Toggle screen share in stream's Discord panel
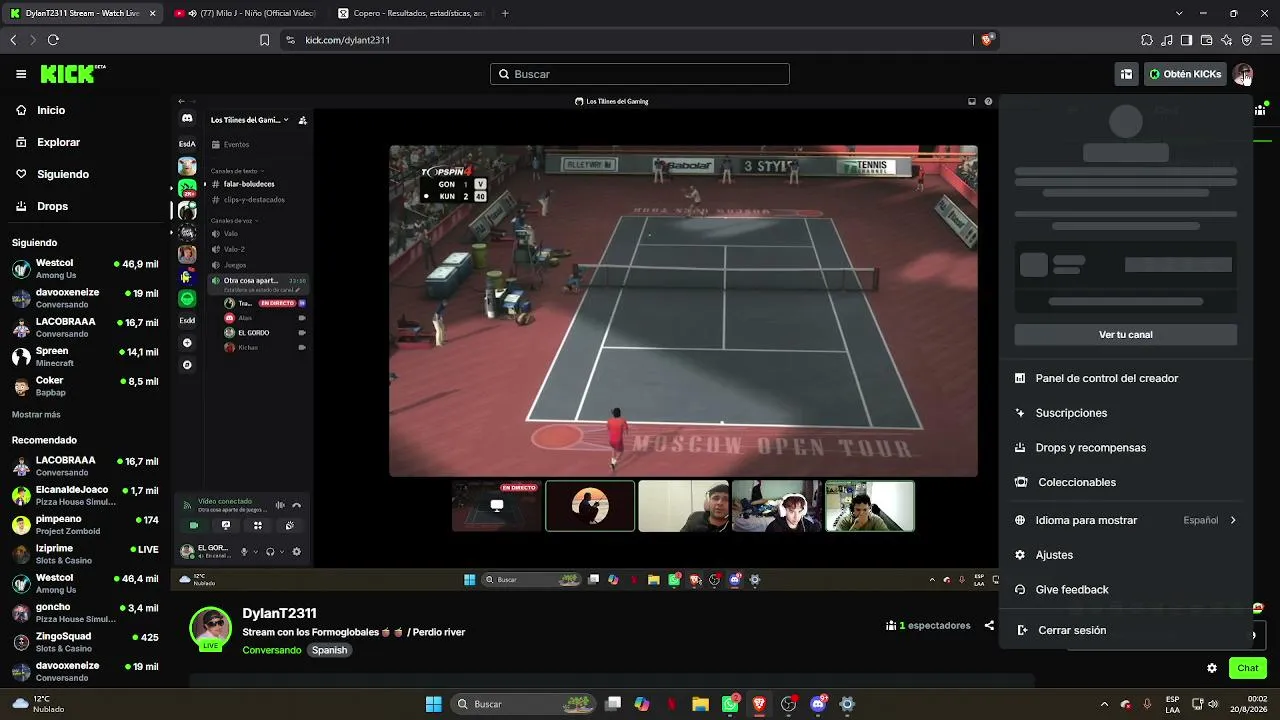Viewport: 1280px width, 720px height. click(226, 525)
